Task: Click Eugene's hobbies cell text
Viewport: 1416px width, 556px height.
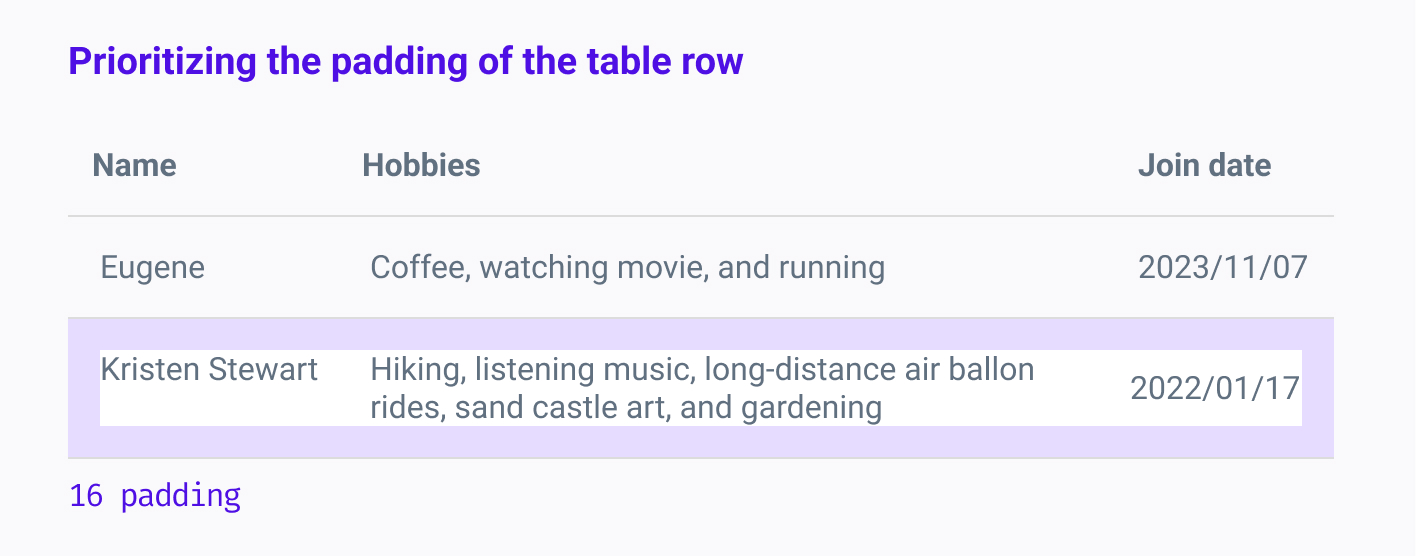Action: coord(628,267)
